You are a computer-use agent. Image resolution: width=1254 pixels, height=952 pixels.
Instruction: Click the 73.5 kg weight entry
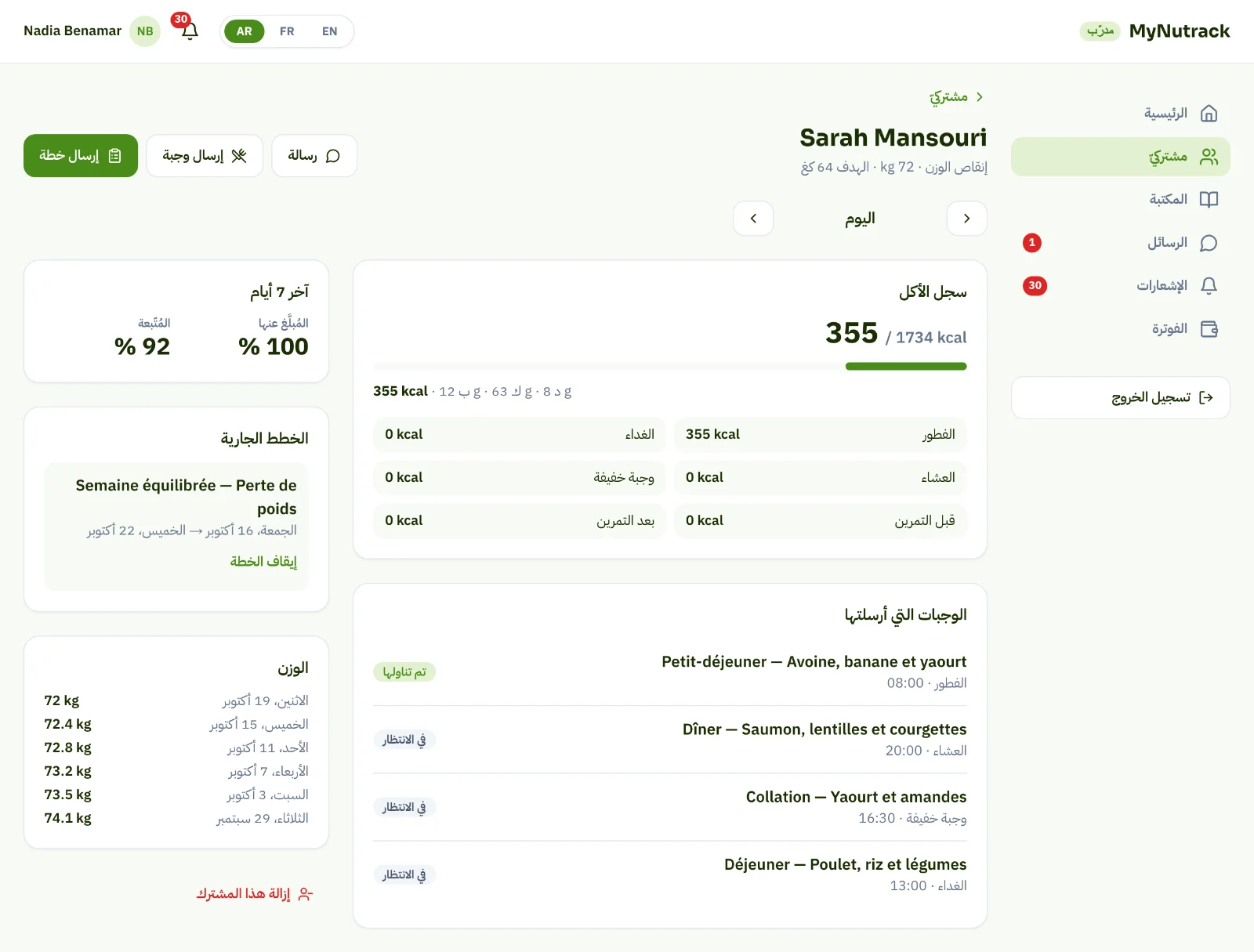pos(176,795)
